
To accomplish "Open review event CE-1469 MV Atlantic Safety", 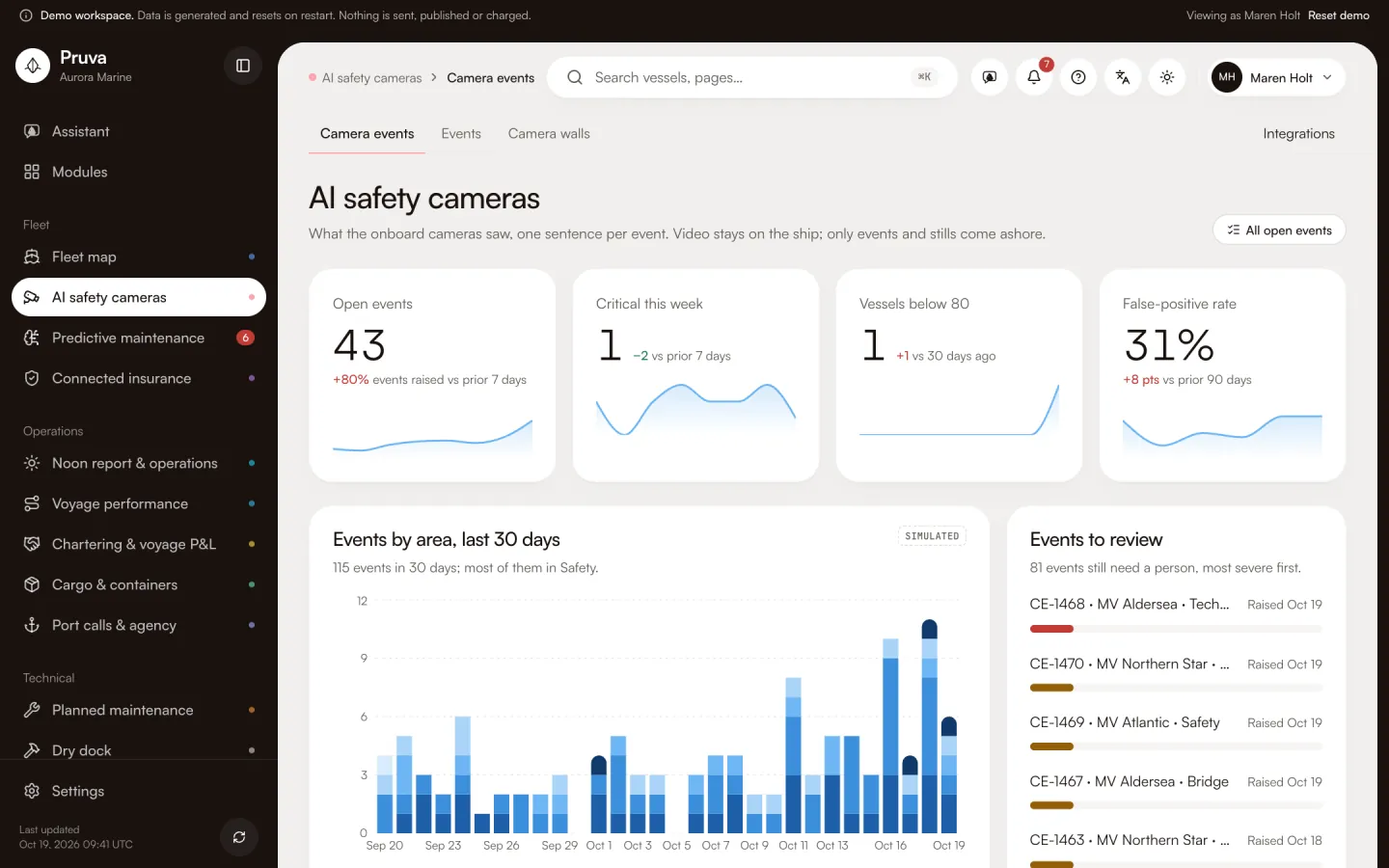I will [x=1176, y=733].
